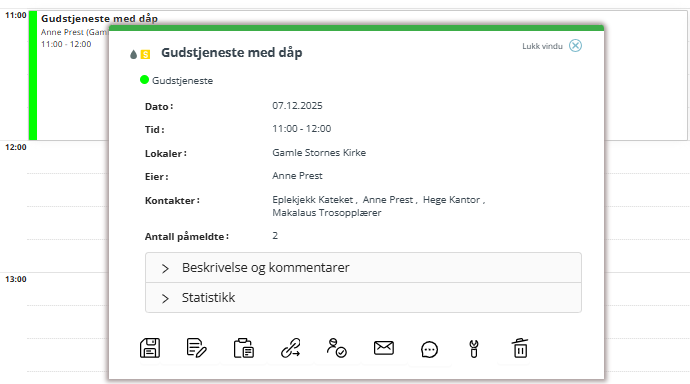
Task: Click contact Makalaus Trosopplærer
Action: [327, 213]
